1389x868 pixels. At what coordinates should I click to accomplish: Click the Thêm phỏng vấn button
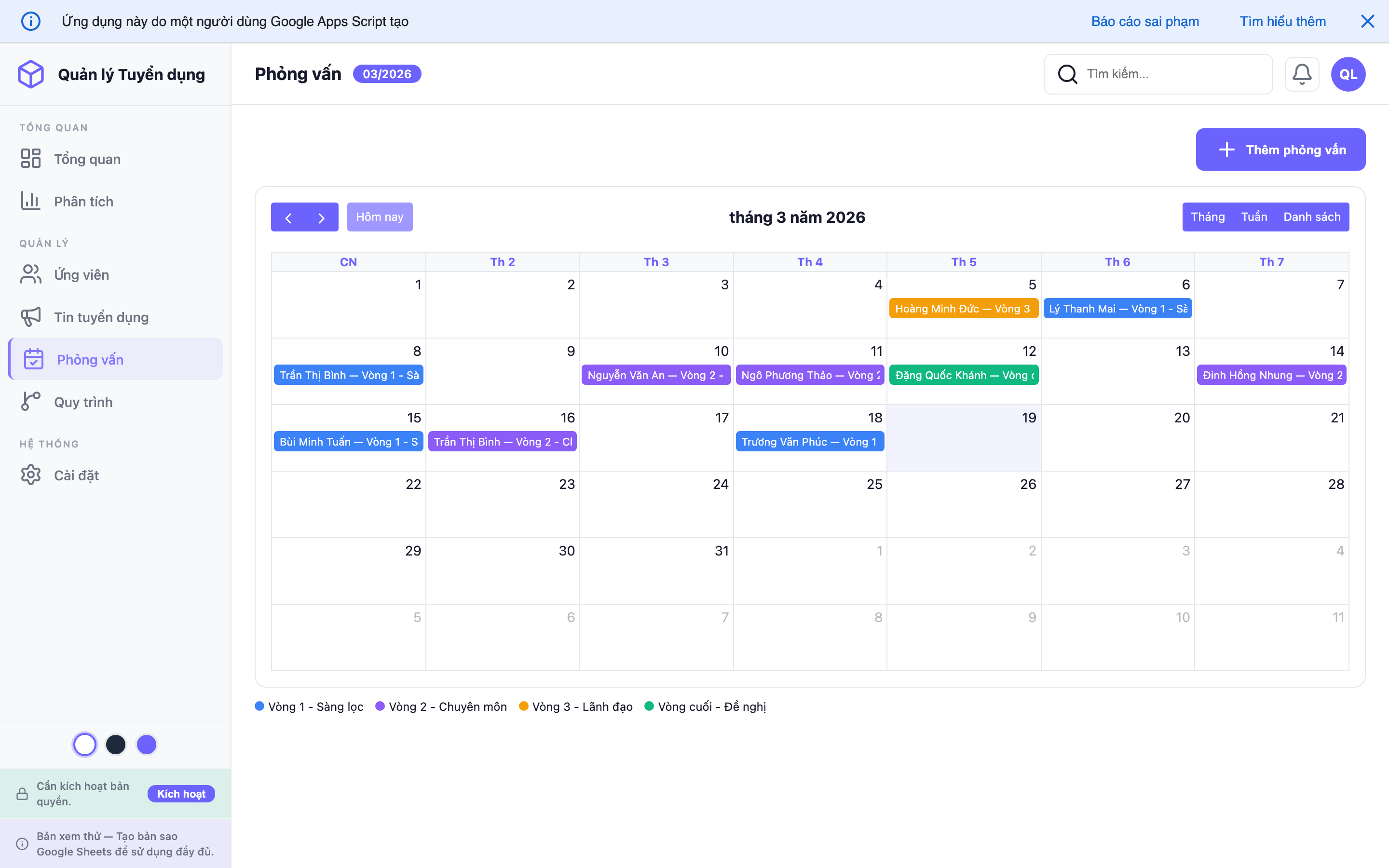click(x=1280, y=149)
